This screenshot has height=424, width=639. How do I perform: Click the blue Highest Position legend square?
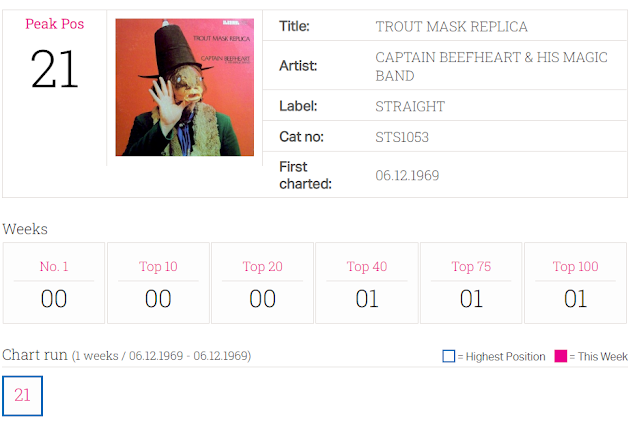pyautogui.click(x=449, y=356)
